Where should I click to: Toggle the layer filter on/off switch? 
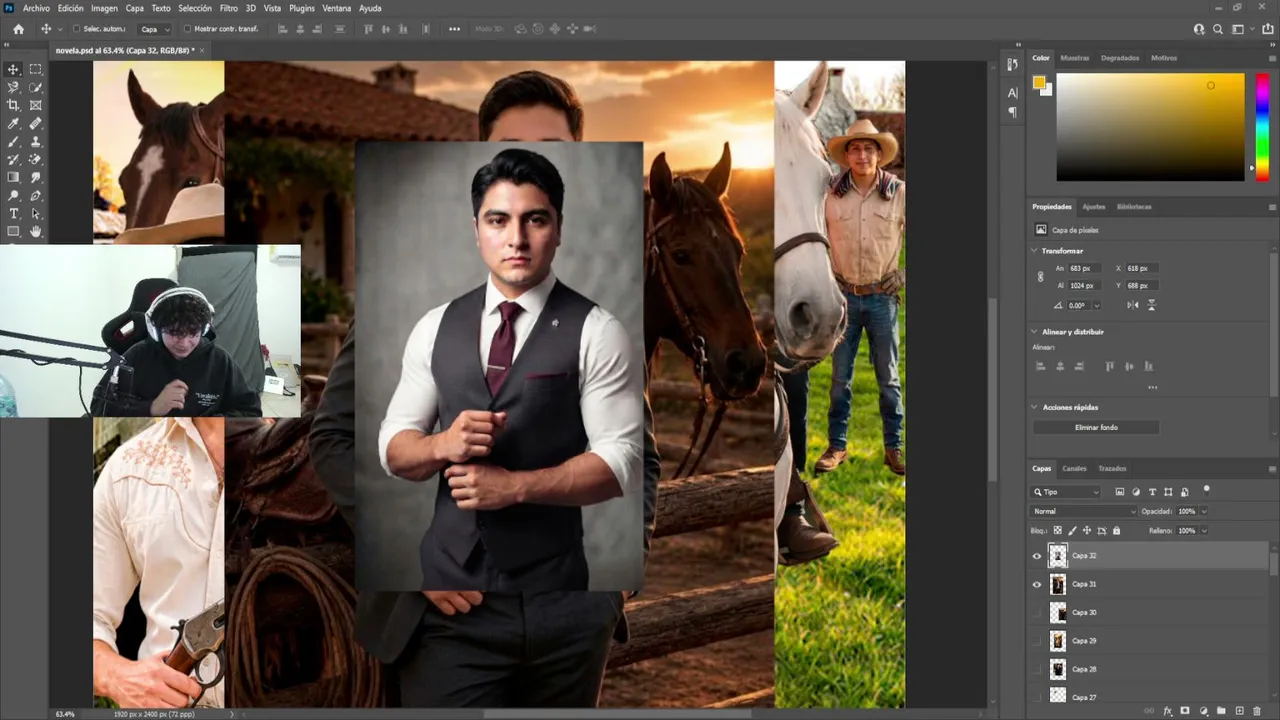1207,490
